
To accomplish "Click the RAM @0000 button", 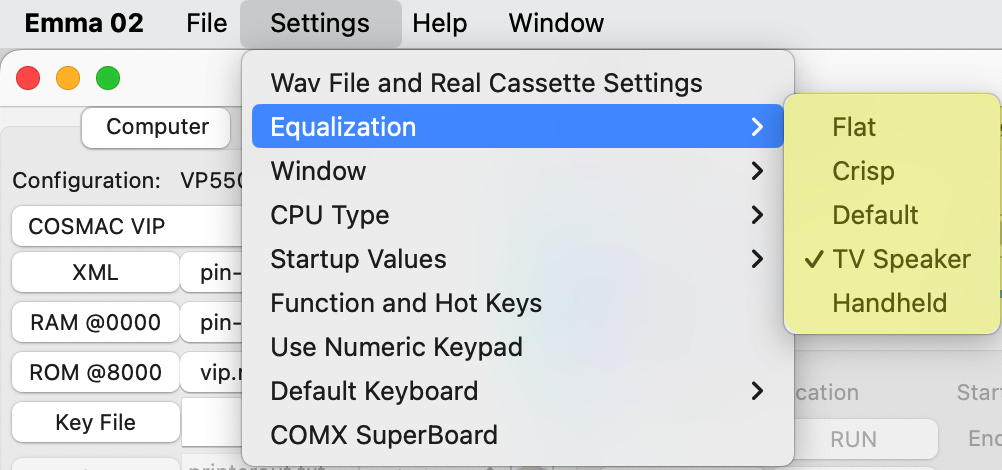I will pyautogui.click(x=96, y=322).
